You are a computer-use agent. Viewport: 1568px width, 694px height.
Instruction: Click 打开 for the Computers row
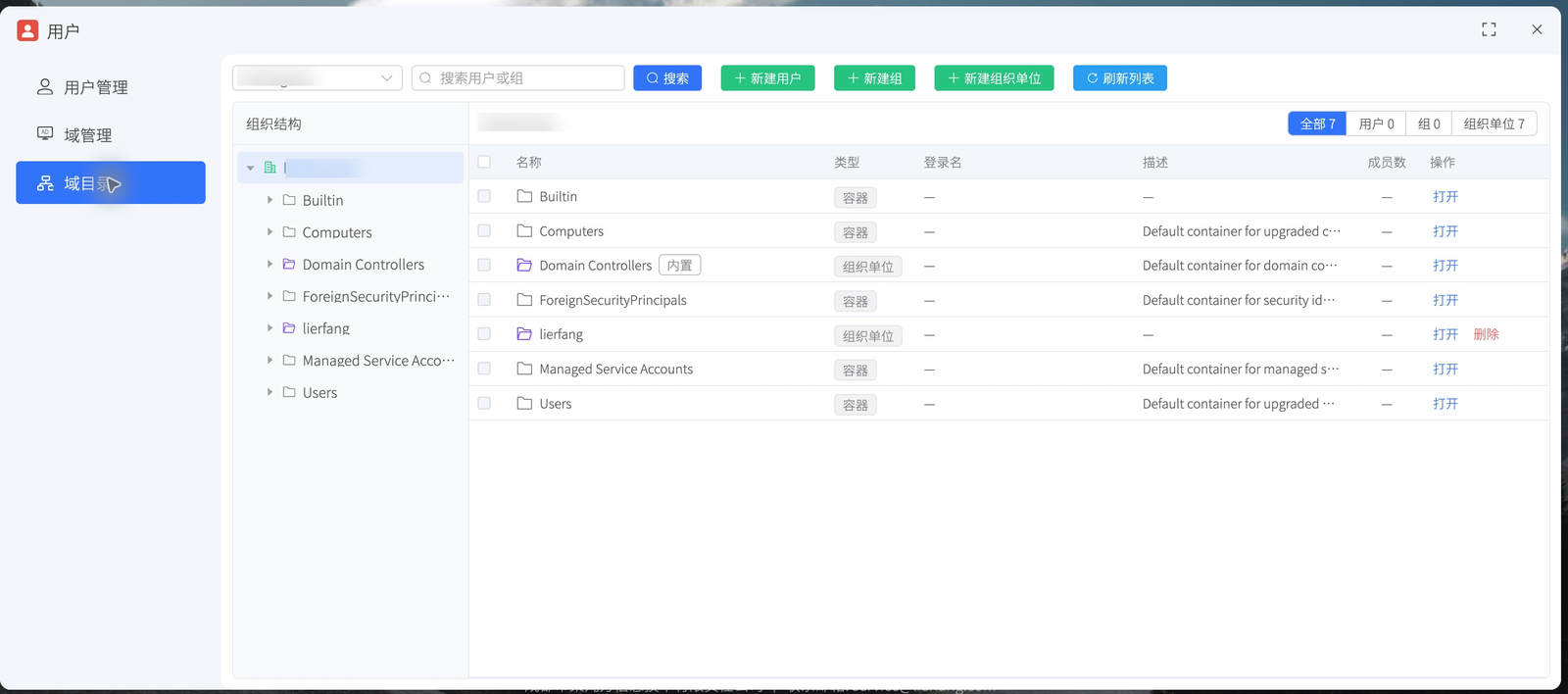(1445, 231)
